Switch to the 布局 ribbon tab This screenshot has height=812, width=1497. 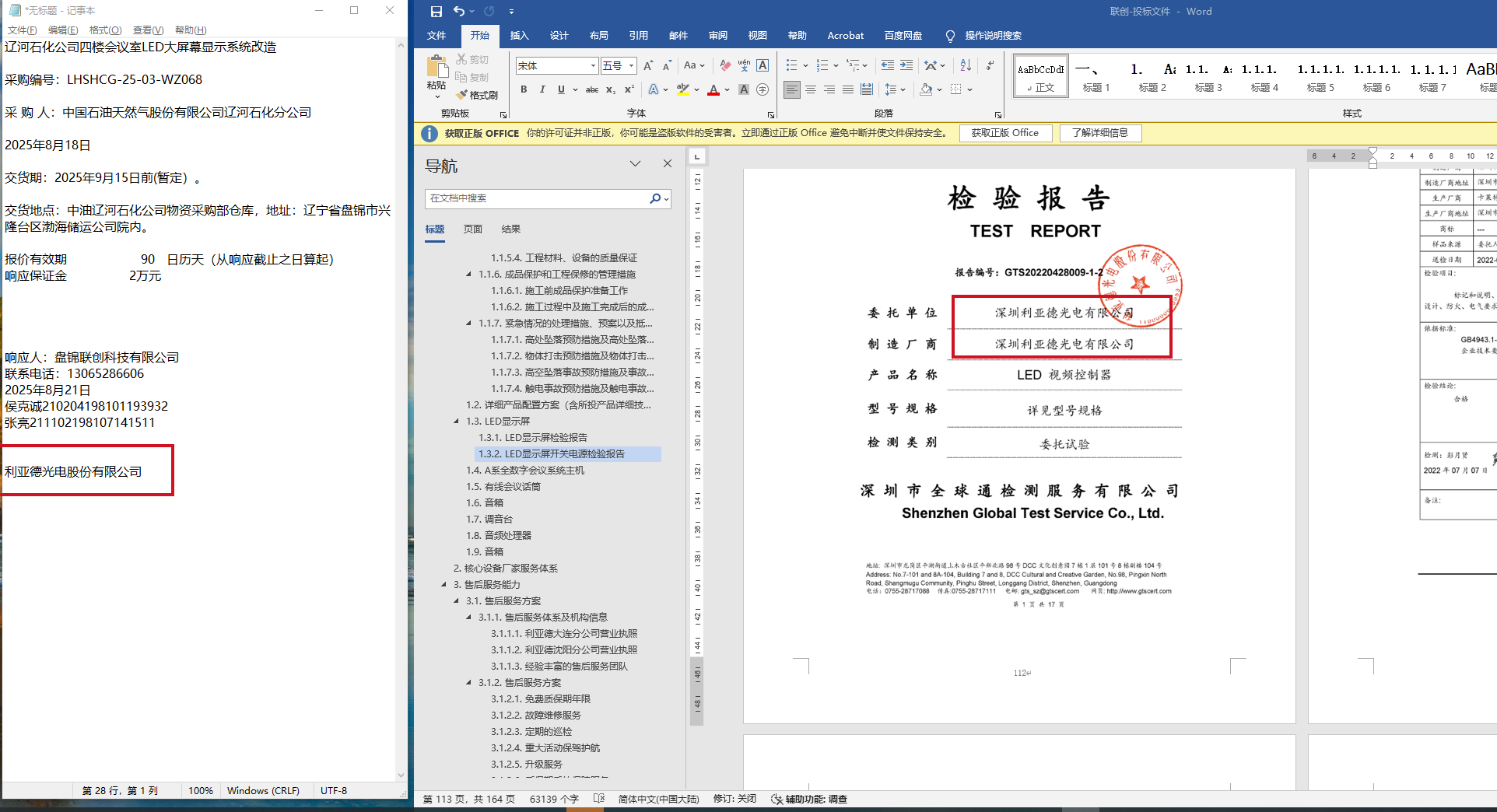tap(598, 36)
